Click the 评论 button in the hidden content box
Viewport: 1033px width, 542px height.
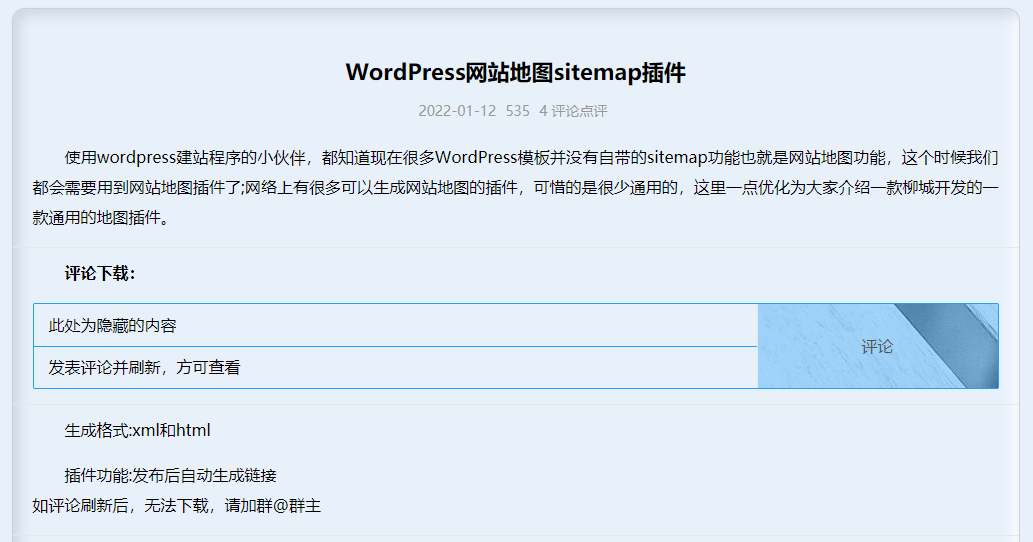click(x=878, y=346)
